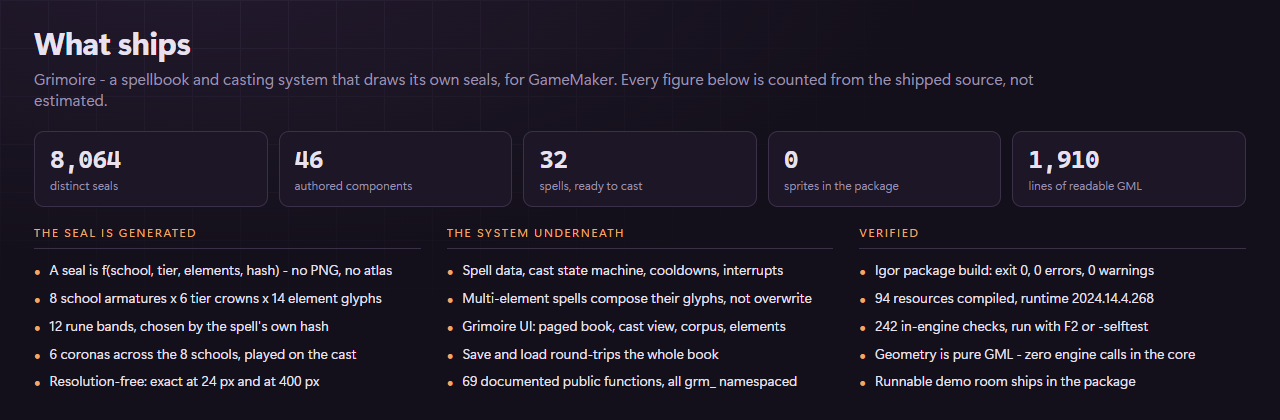The image size is (1280, 420).
Task: Select THE SEAL IS GENERATED section header
Action: tap(115, 233)
